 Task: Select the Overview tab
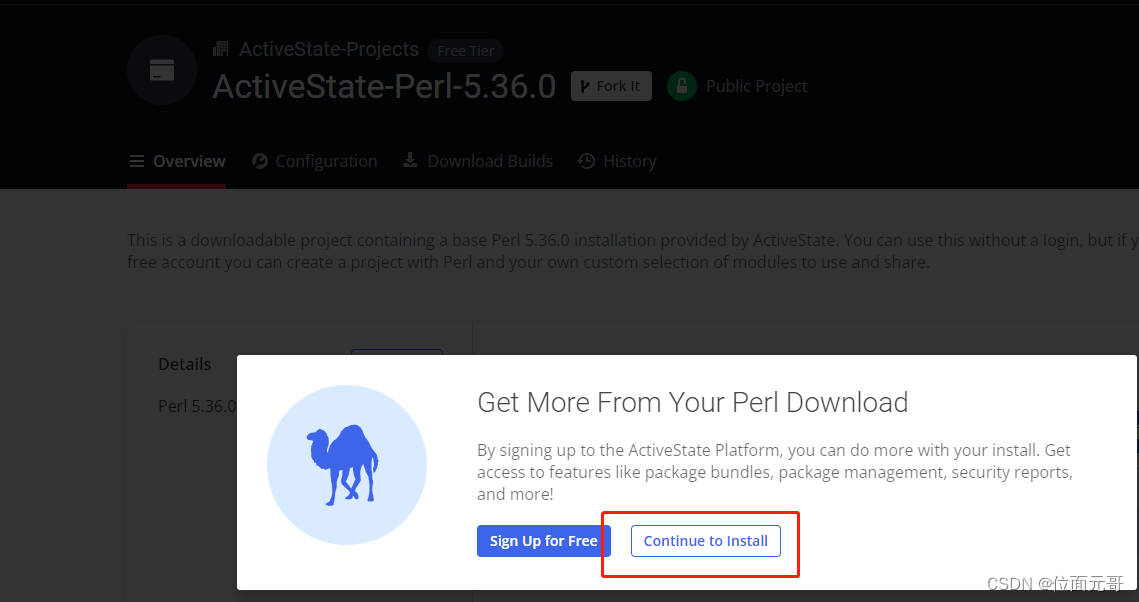click(189, 161)
